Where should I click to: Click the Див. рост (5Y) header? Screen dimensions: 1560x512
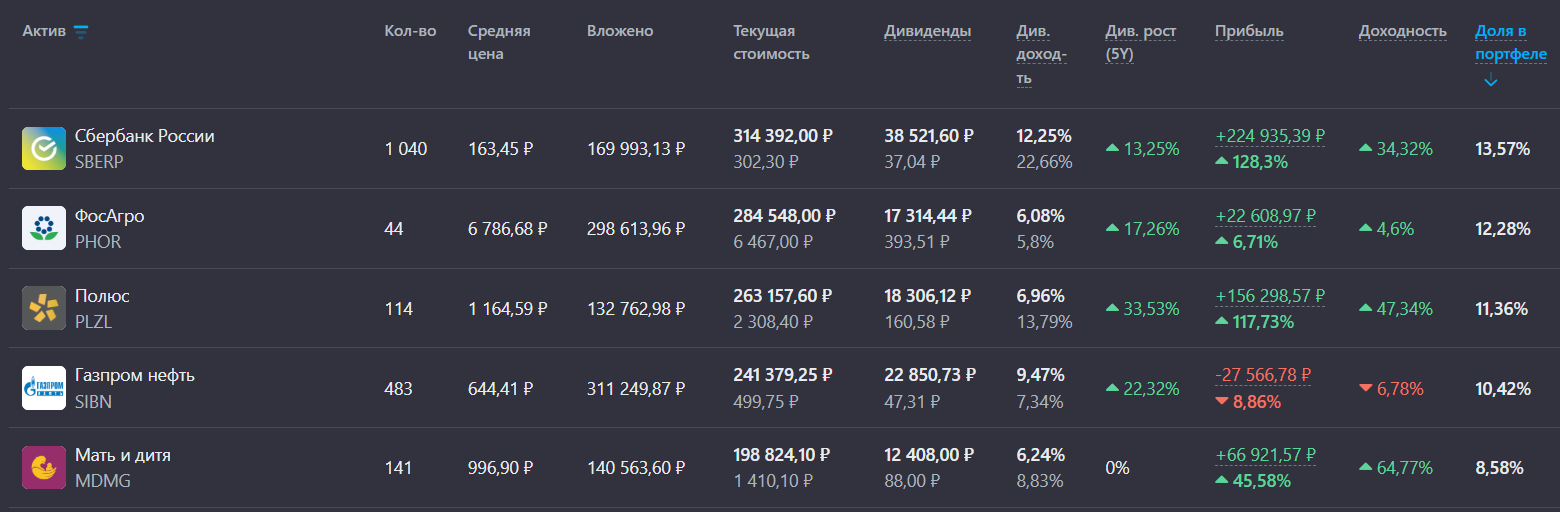[x=1140, y=43]
